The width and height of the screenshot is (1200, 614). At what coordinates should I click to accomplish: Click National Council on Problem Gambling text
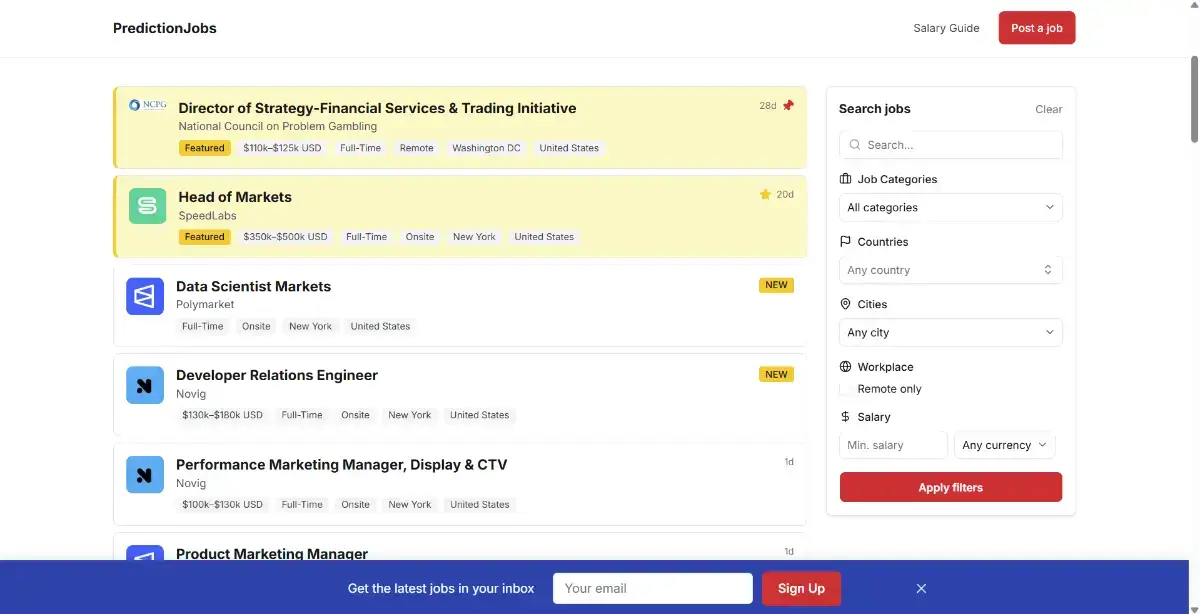(278, 126)
